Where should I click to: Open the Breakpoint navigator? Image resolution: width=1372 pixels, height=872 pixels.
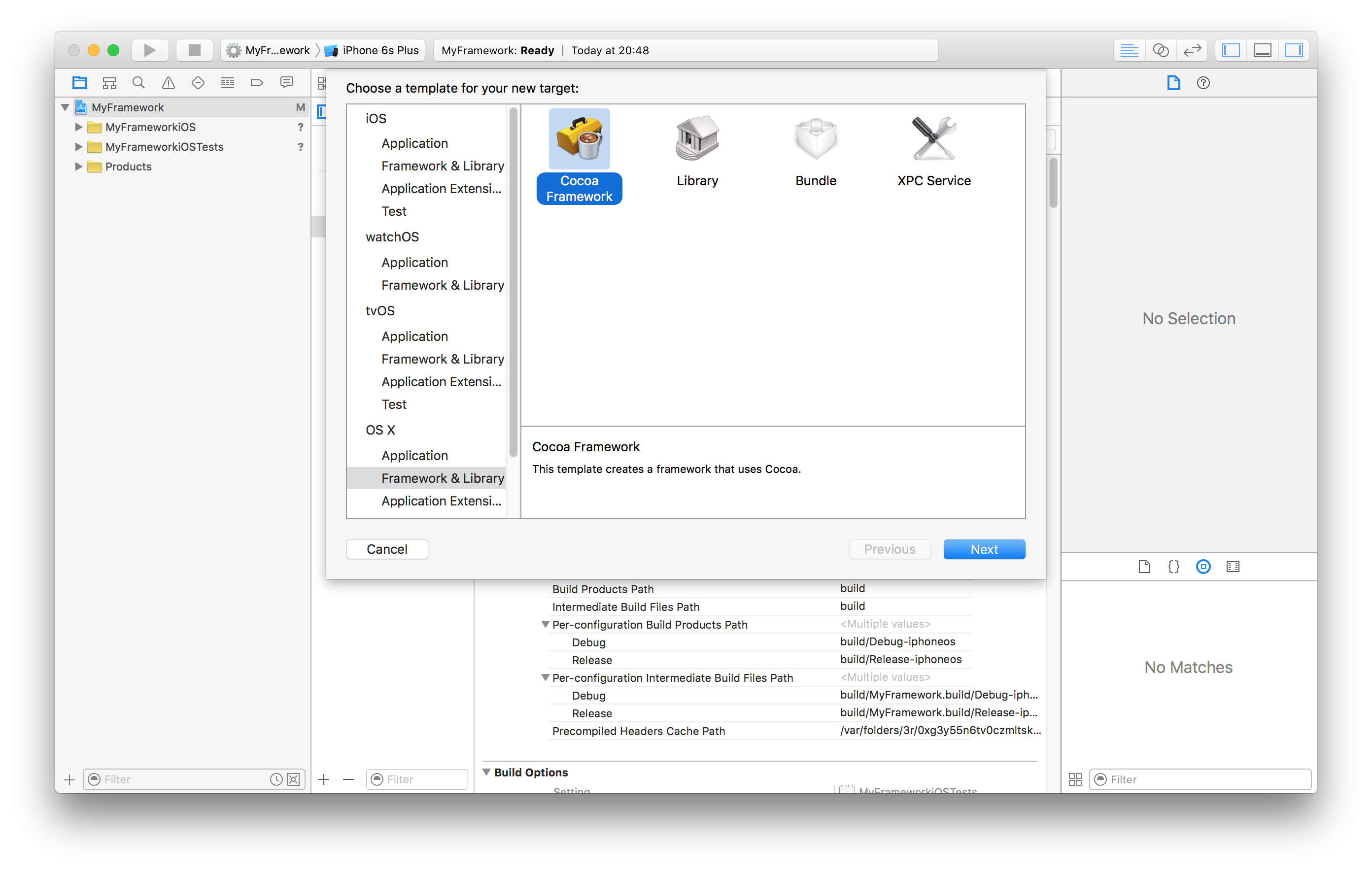click(257, 83)
